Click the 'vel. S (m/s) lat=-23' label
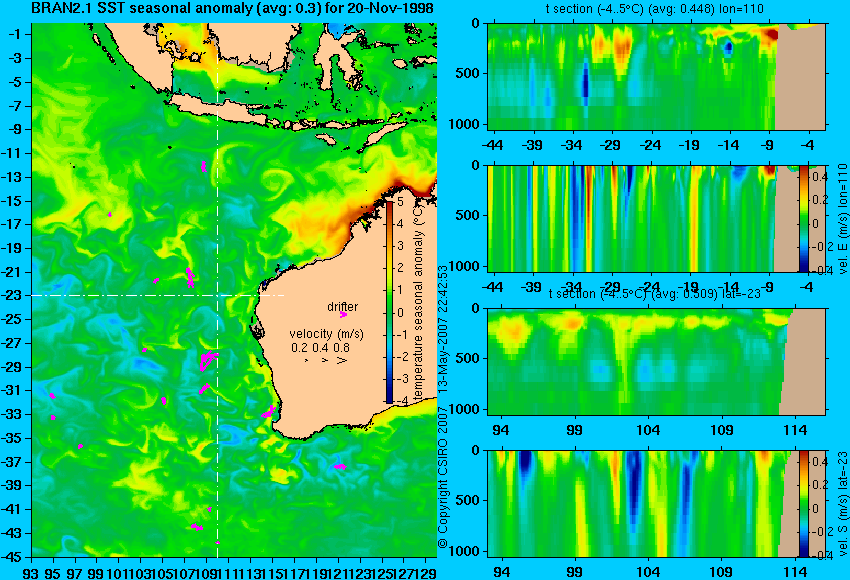Viewport: 850px width, 580px height. (842, 504)
